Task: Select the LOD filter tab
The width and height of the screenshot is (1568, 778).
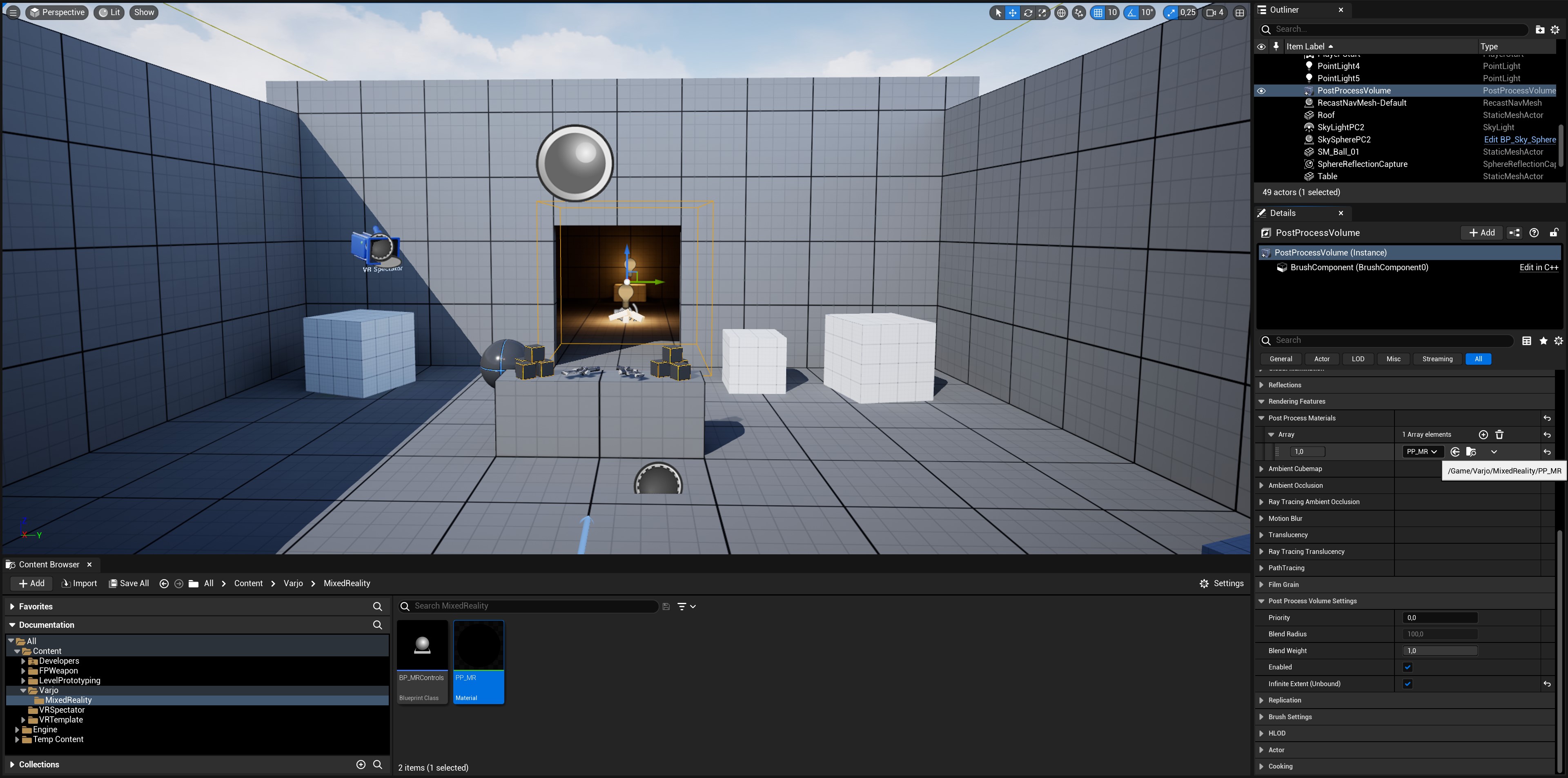Action: 1358,359
